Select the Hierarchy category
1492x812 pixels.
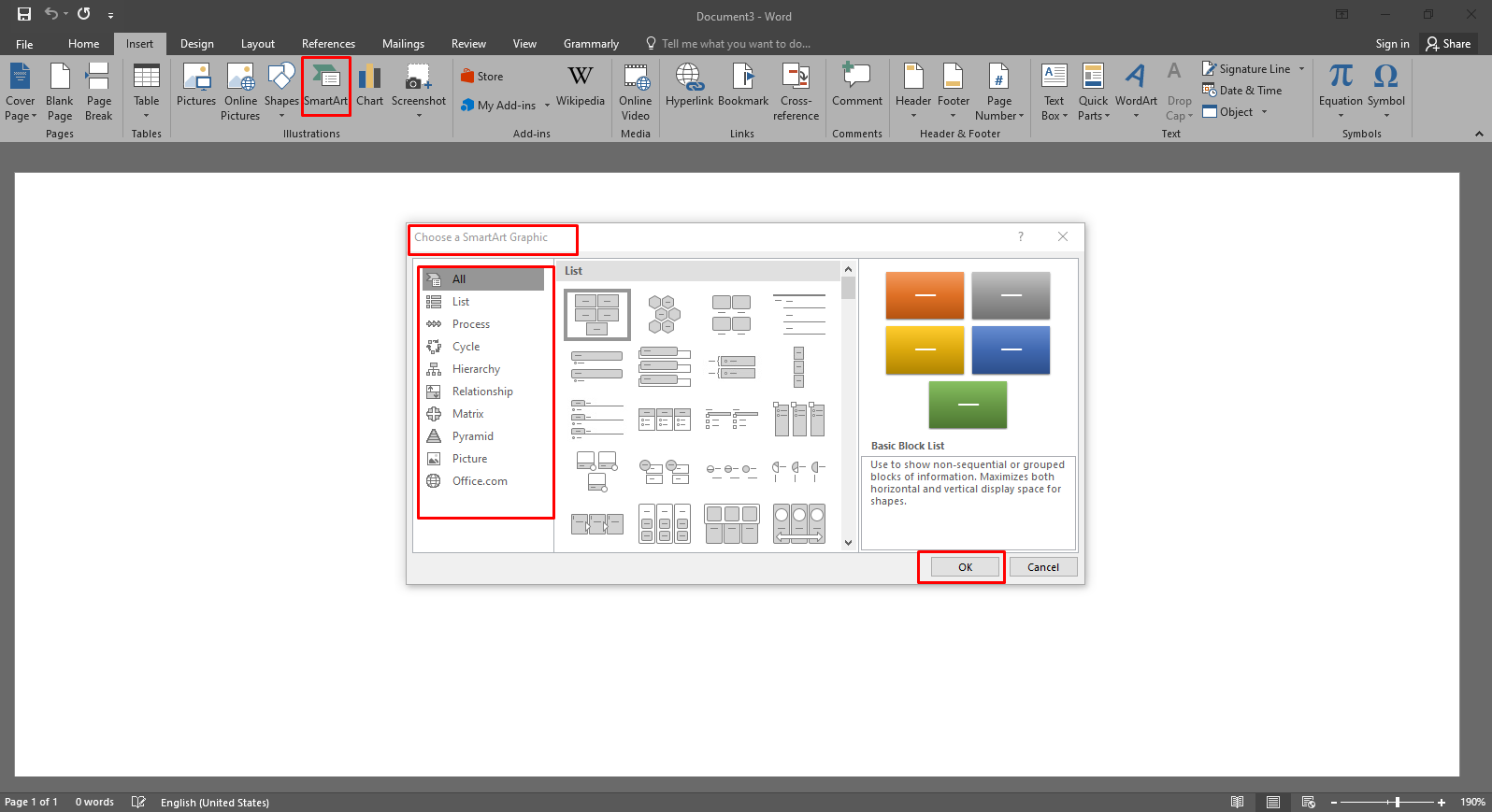click(483, 369)
